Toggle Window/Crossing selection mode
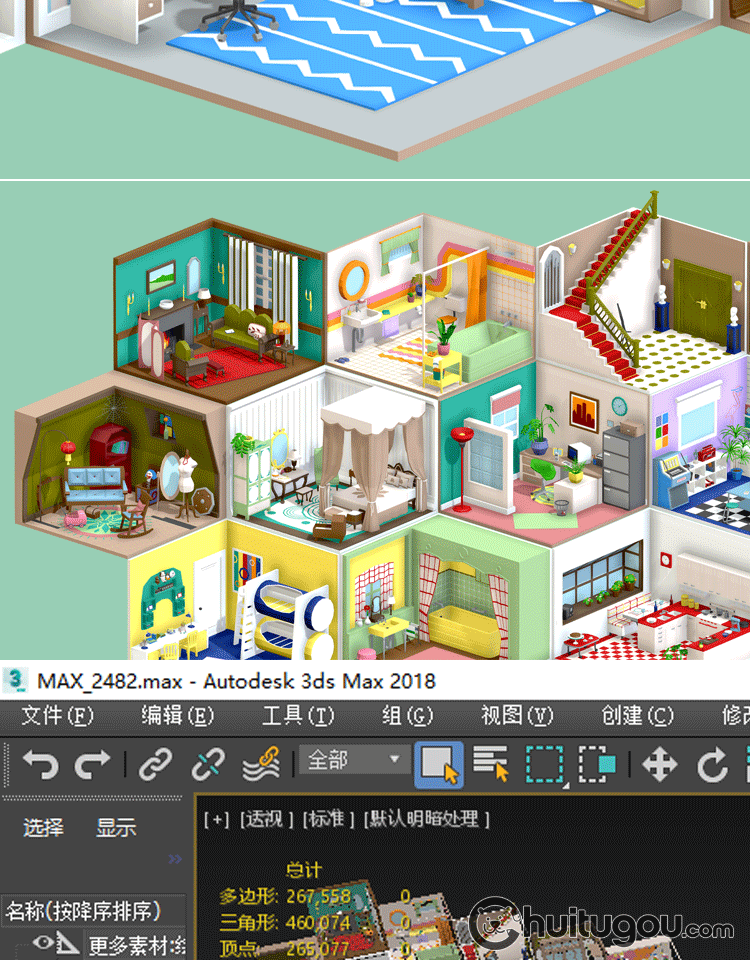The image size is (750, 960). pyautogui.click(x=598, y=765)
